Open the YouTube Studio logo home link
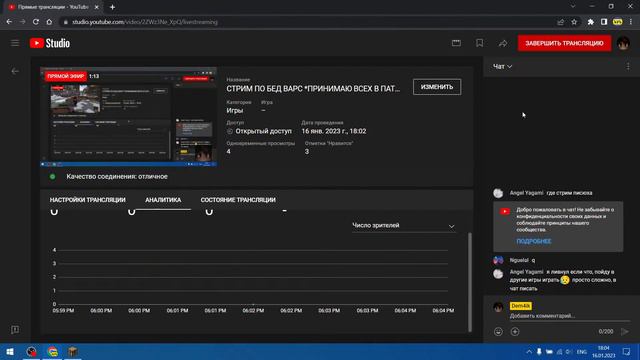The image size is (640, 360). 50,43
